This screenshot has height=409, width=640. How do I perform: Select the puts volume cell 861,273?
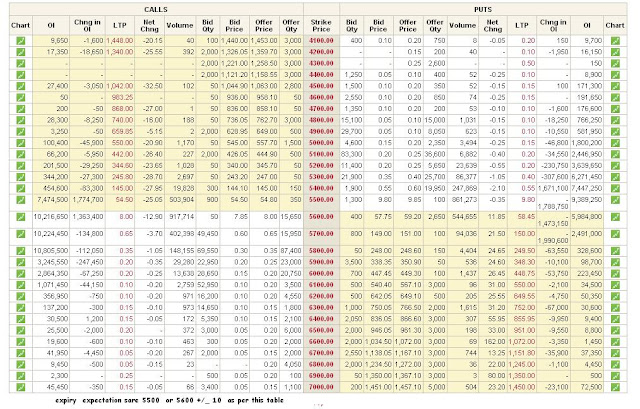462,200
